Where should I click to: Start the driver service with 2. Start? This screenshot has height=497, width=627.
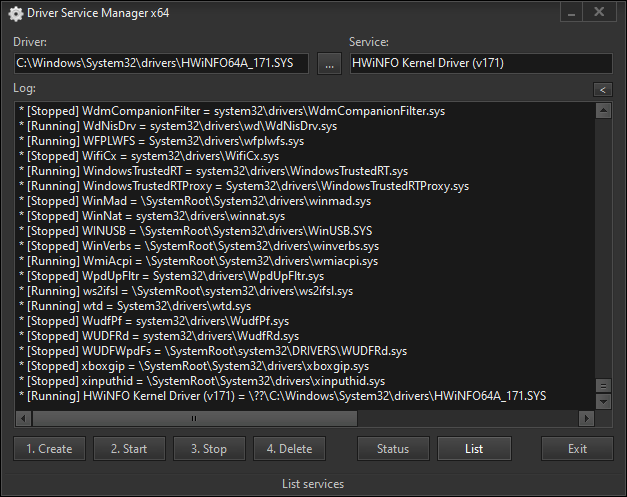point(129,449)
